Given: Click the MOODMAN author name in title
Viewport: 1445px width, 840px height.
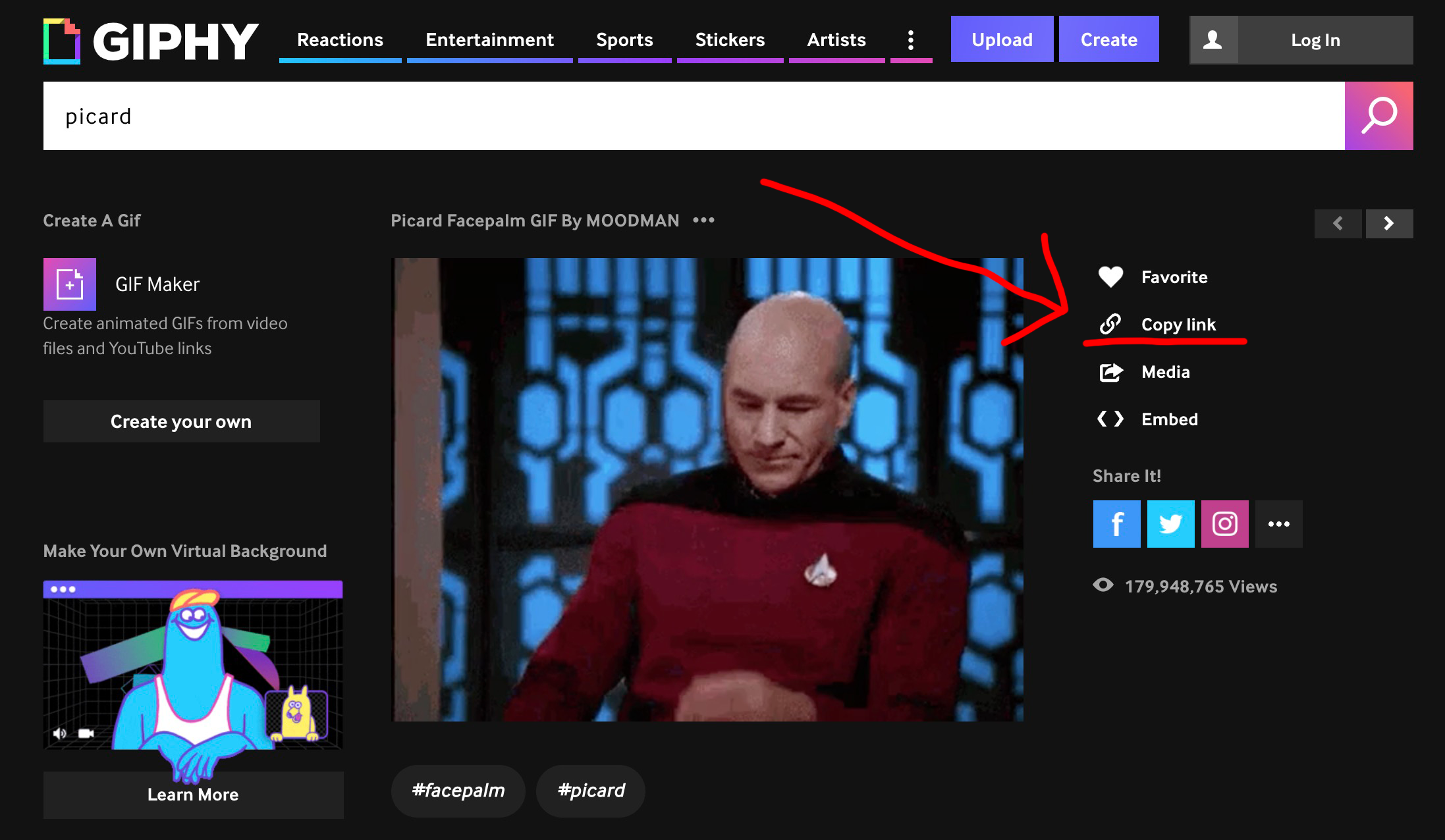Looking at the screenshot, I should 632,221.
